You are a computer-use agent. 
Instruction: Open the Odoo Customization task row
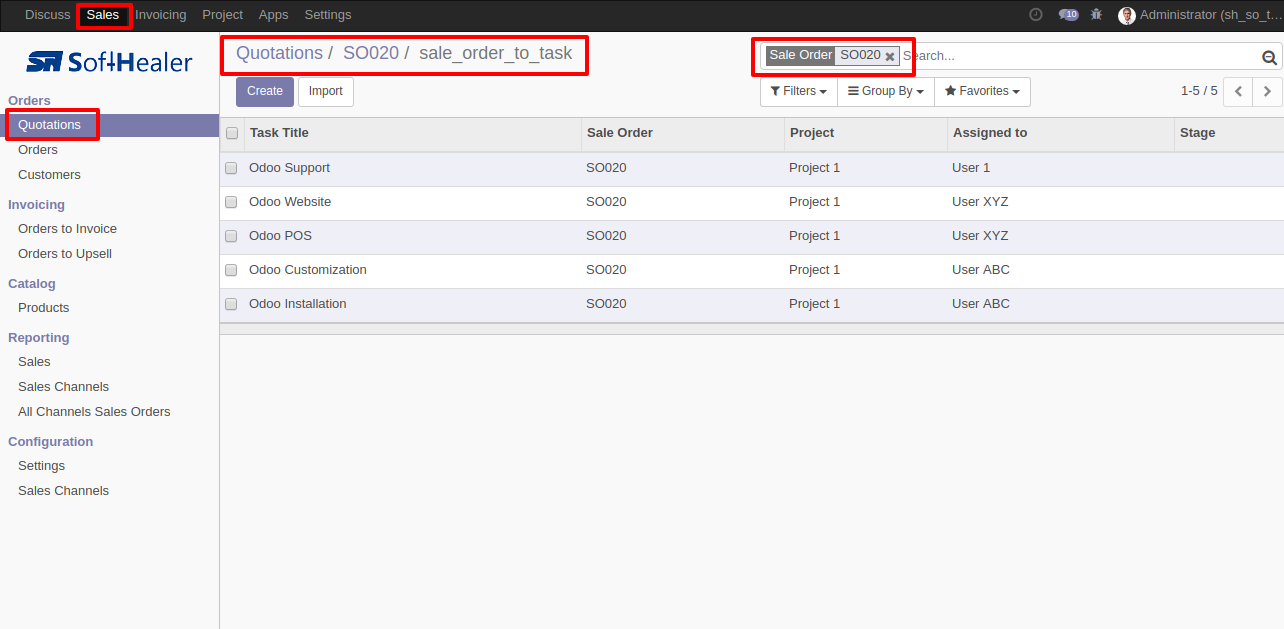752,270
